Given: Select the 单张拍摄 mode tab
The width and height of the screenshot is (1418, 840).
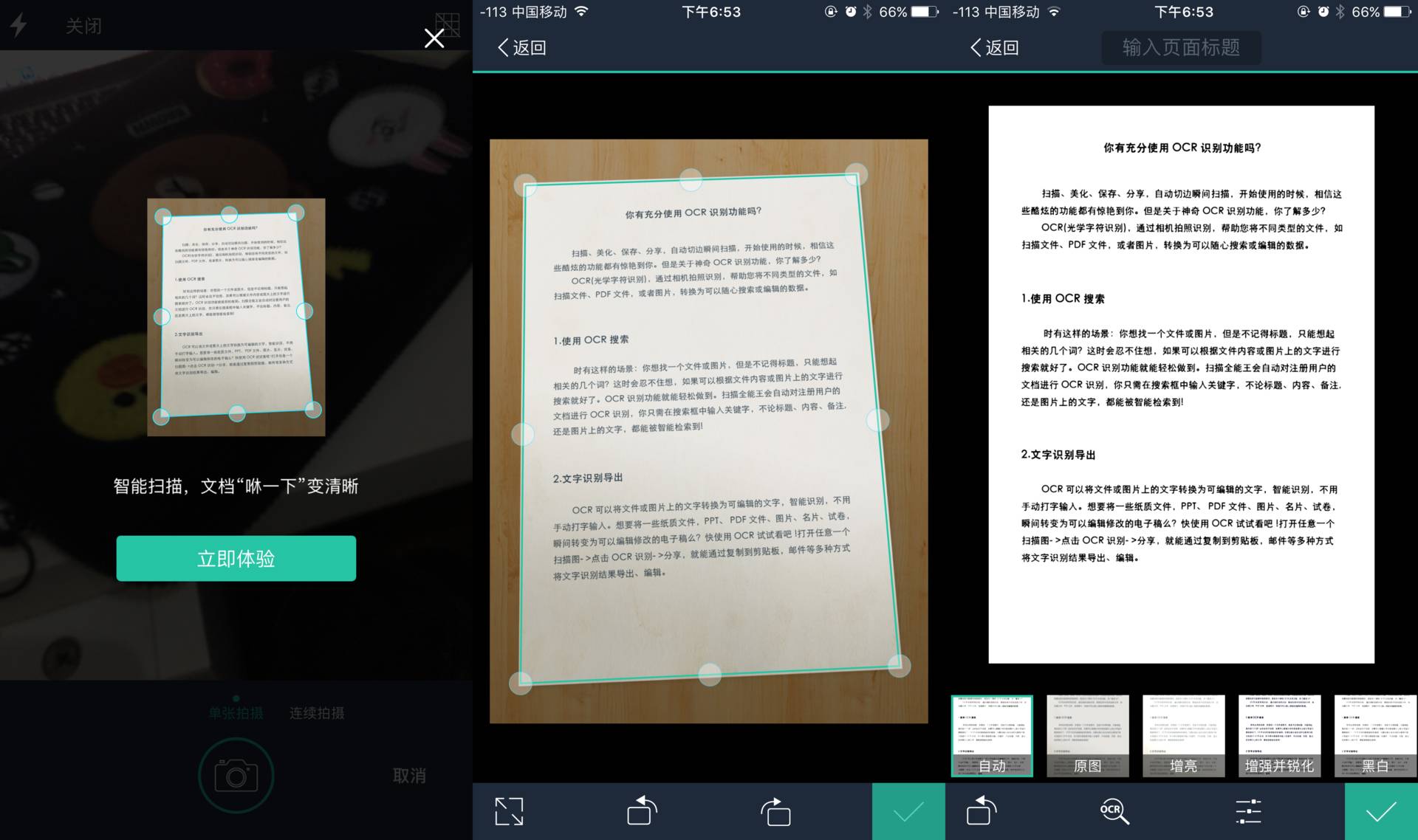Looking at the screenshot, I should click(x=236, y=713).
